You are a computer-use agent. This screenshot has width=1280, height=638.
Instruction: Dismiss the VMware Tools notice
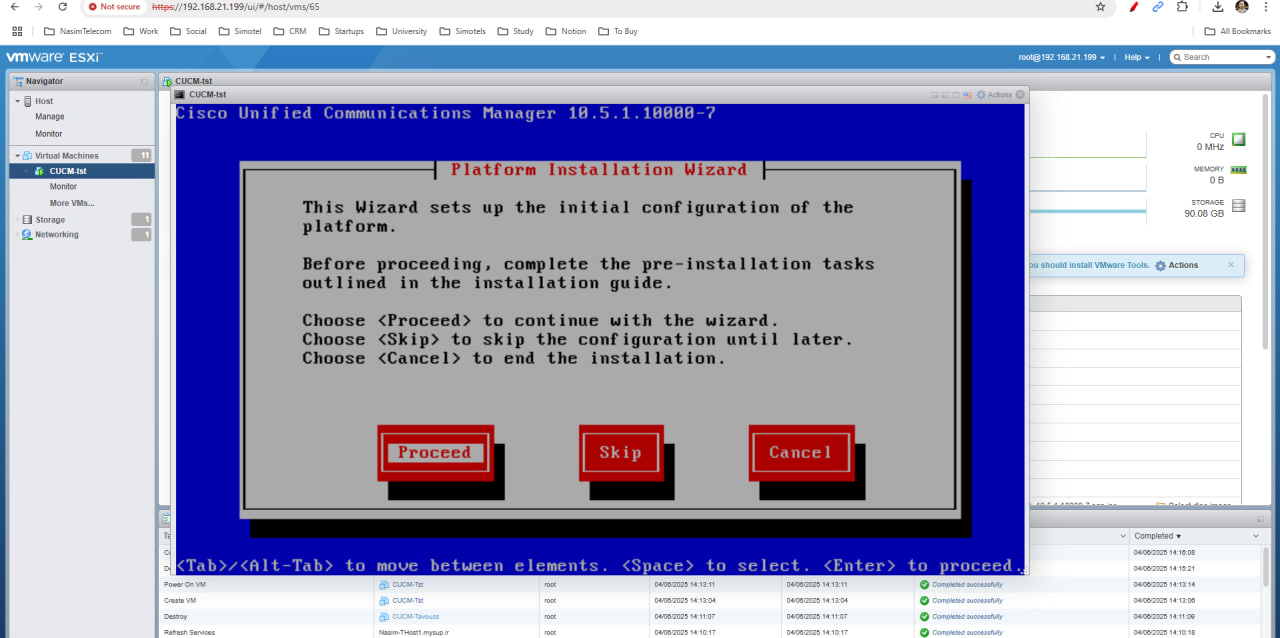pos(1231,265)
